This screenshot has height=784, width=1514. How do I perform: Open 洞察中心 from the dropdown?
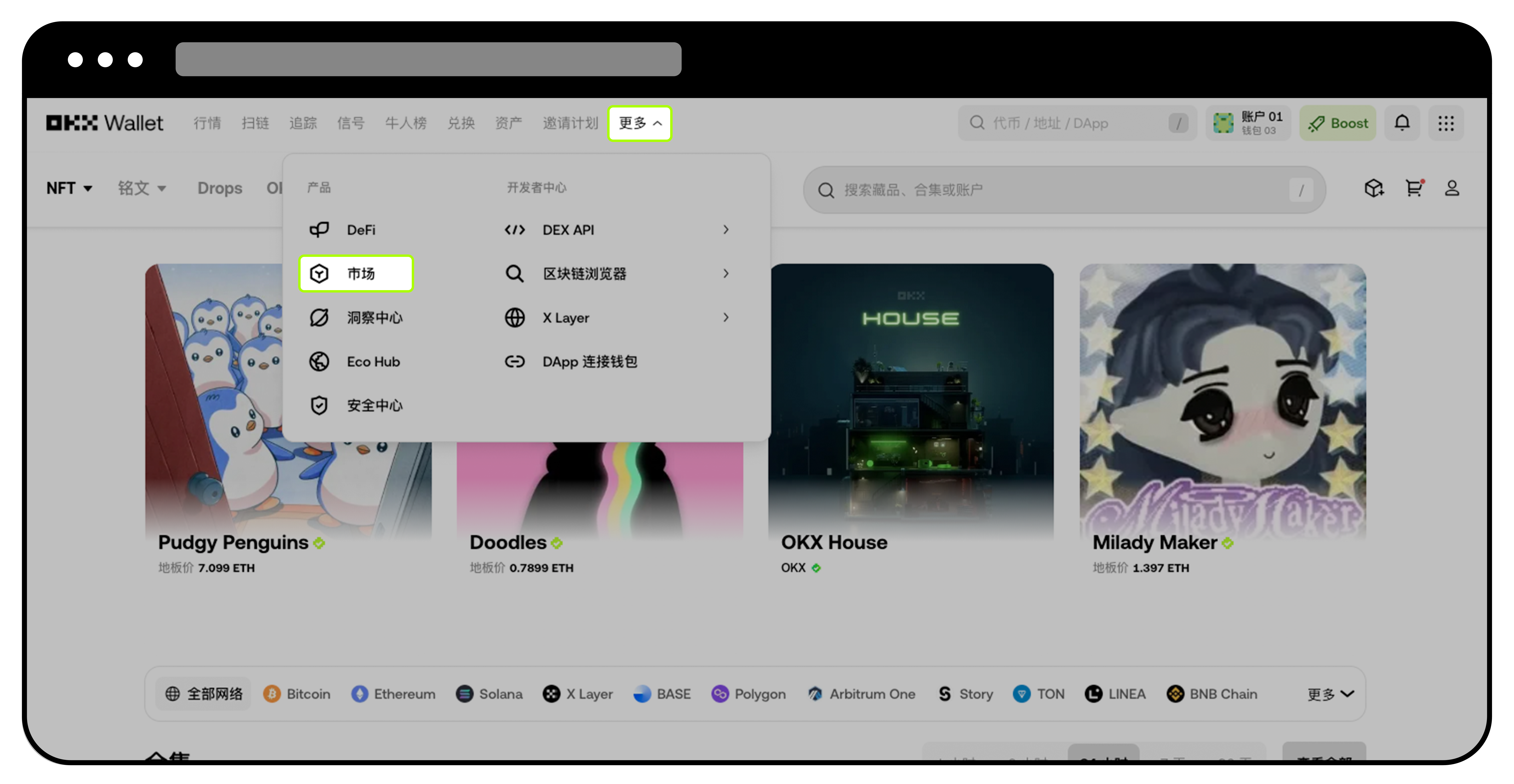tap(356, 318)
